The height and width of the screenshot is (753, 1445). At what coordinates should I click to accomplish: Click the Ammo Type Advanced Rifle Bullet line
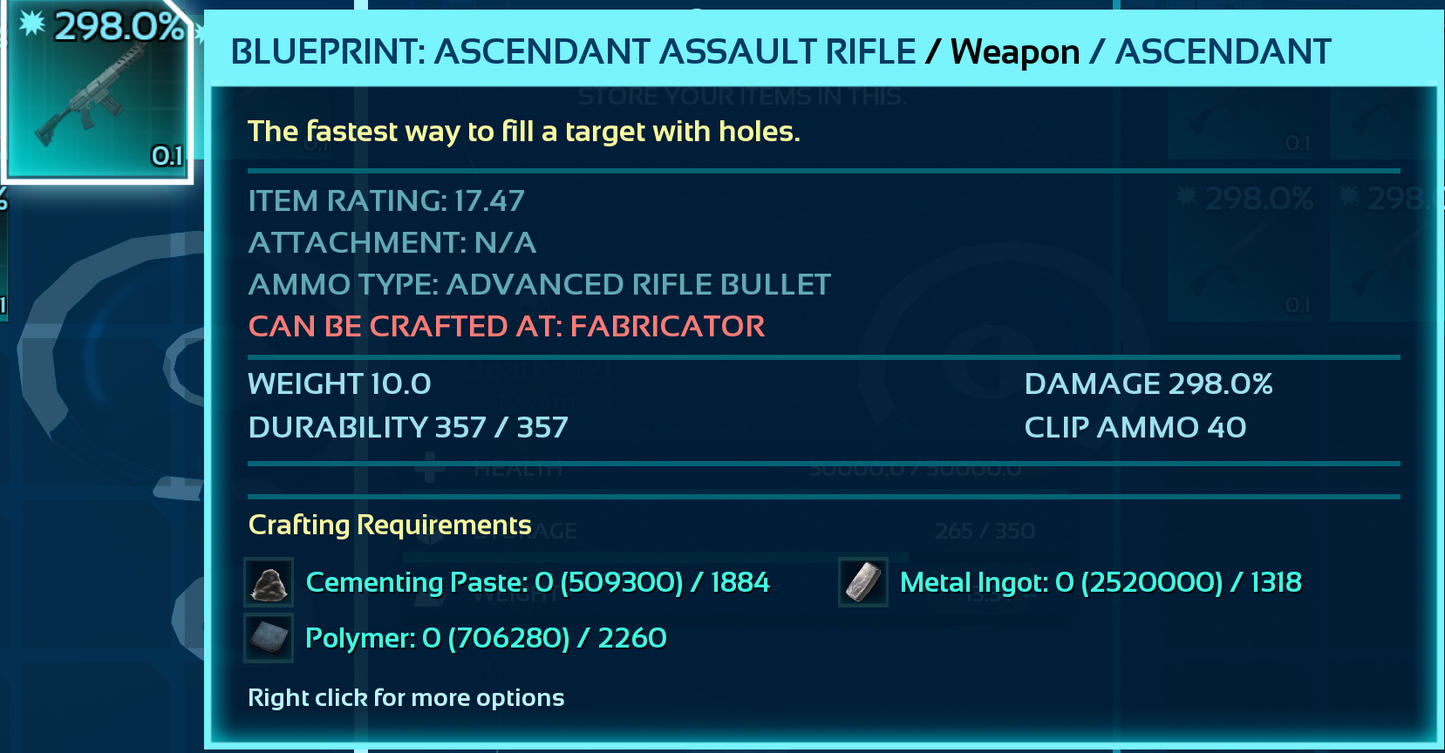539,285
